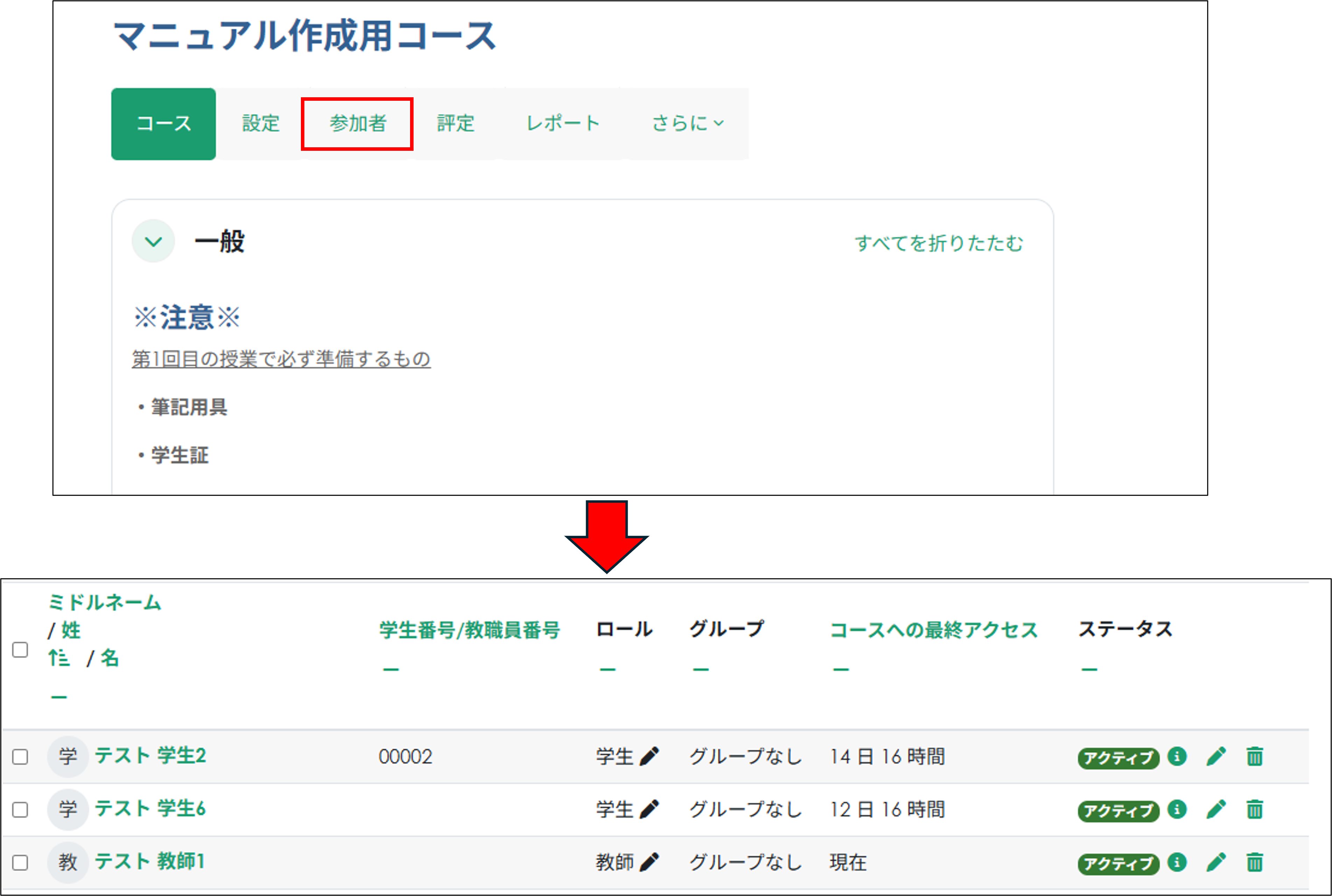Collapse the ロール column

[607, 669]
